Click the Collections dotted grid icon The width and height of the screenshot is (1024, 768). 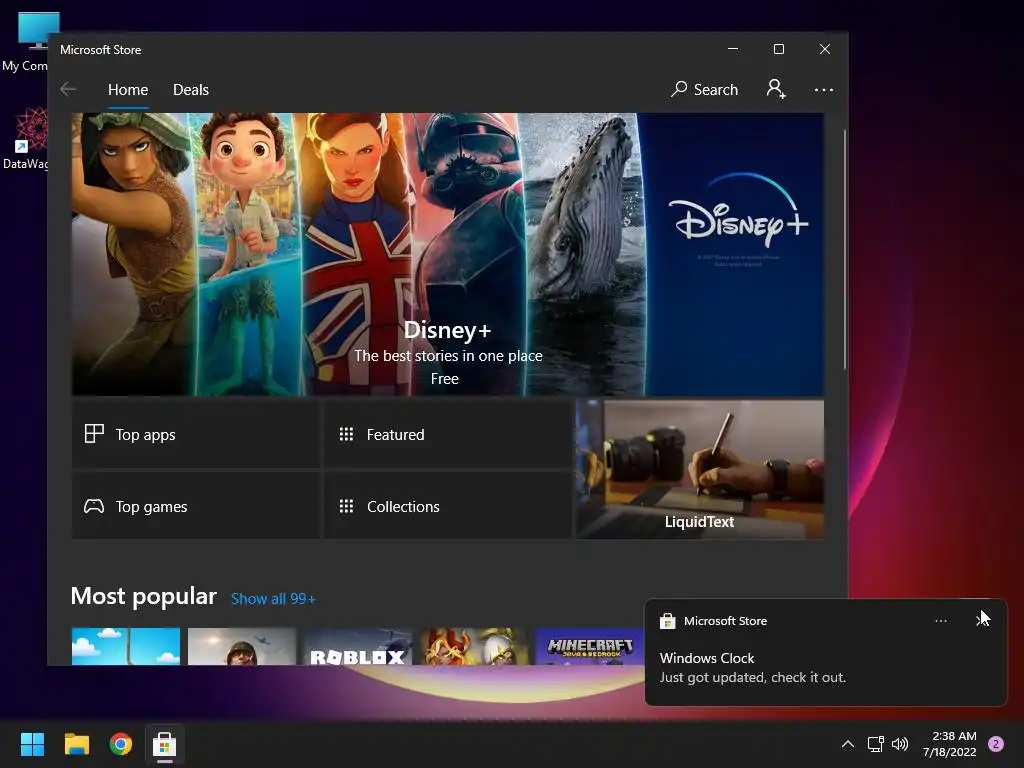tap(346, 506)
